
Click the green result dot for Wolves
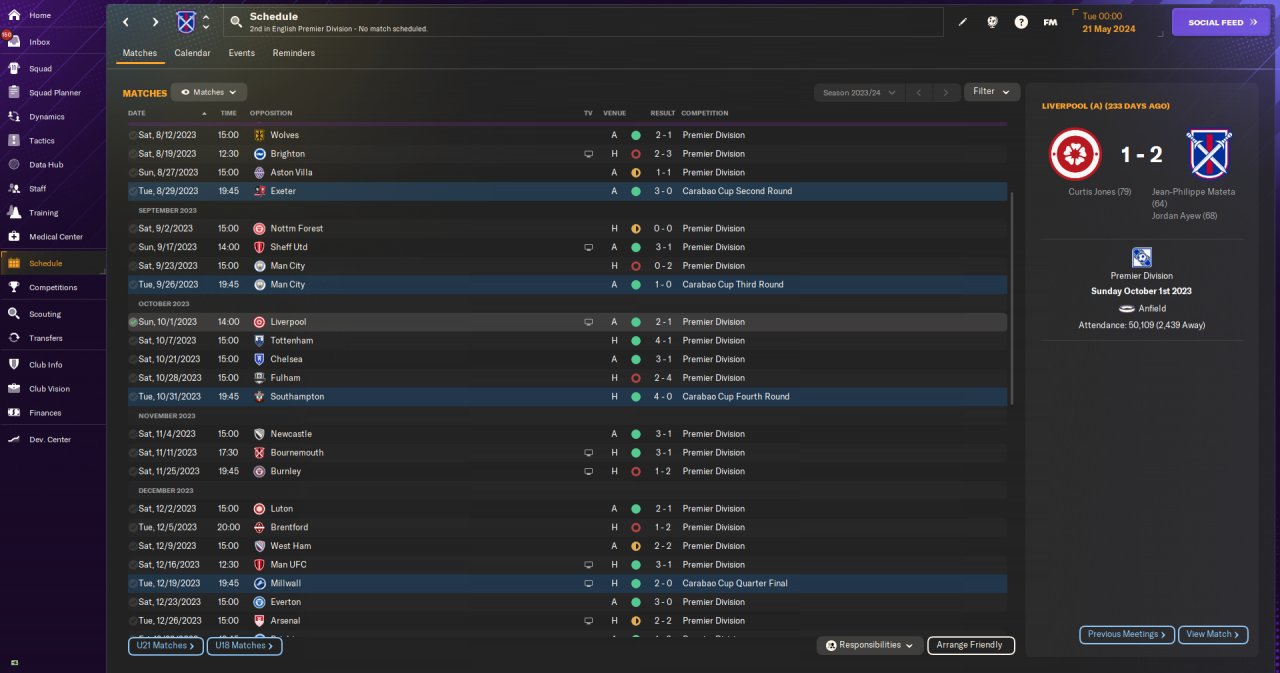pyautogui.click(x=636, y=135)
